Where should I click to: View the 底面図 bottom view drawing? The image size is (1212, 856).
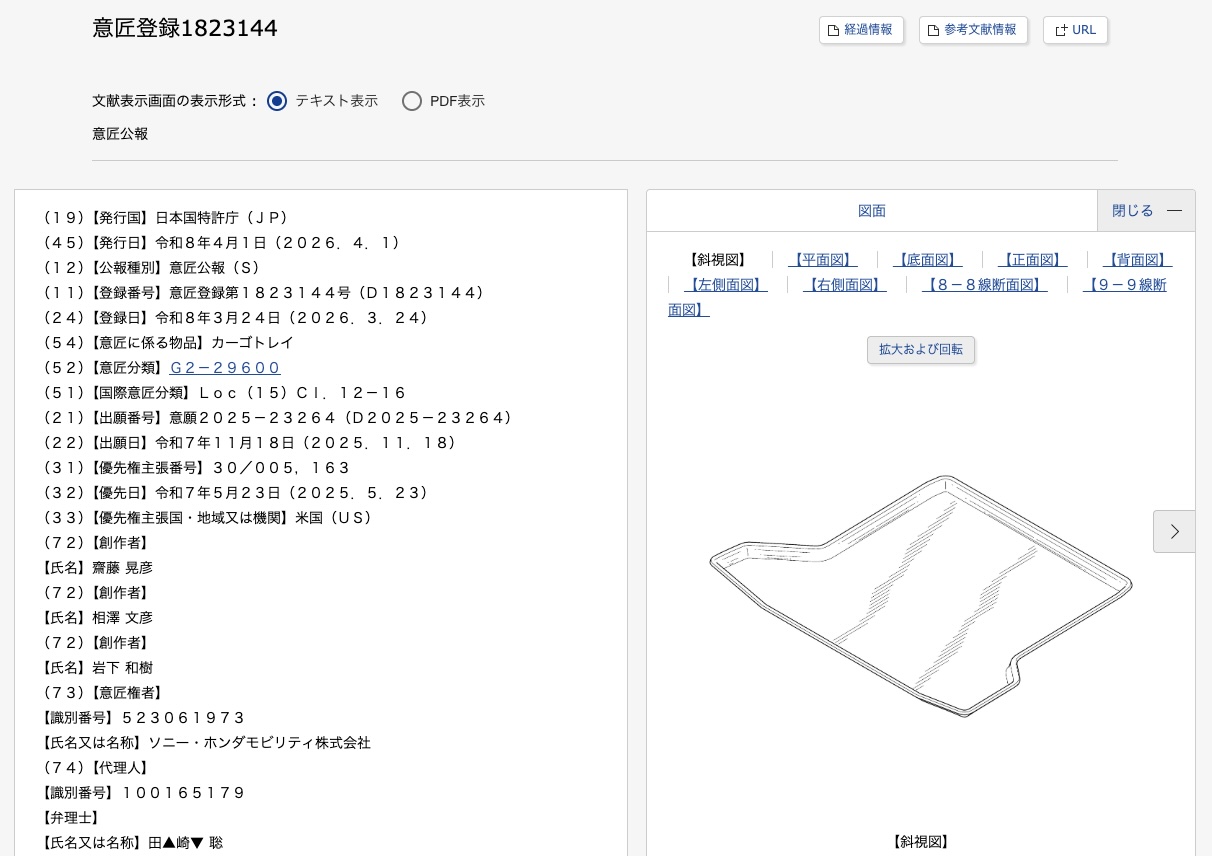click(x=927, y=260)
